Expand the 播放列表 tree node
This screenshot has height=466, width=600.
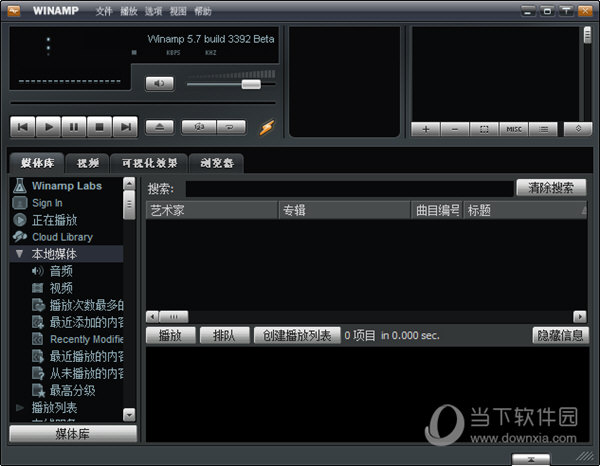tap(20, 408)
